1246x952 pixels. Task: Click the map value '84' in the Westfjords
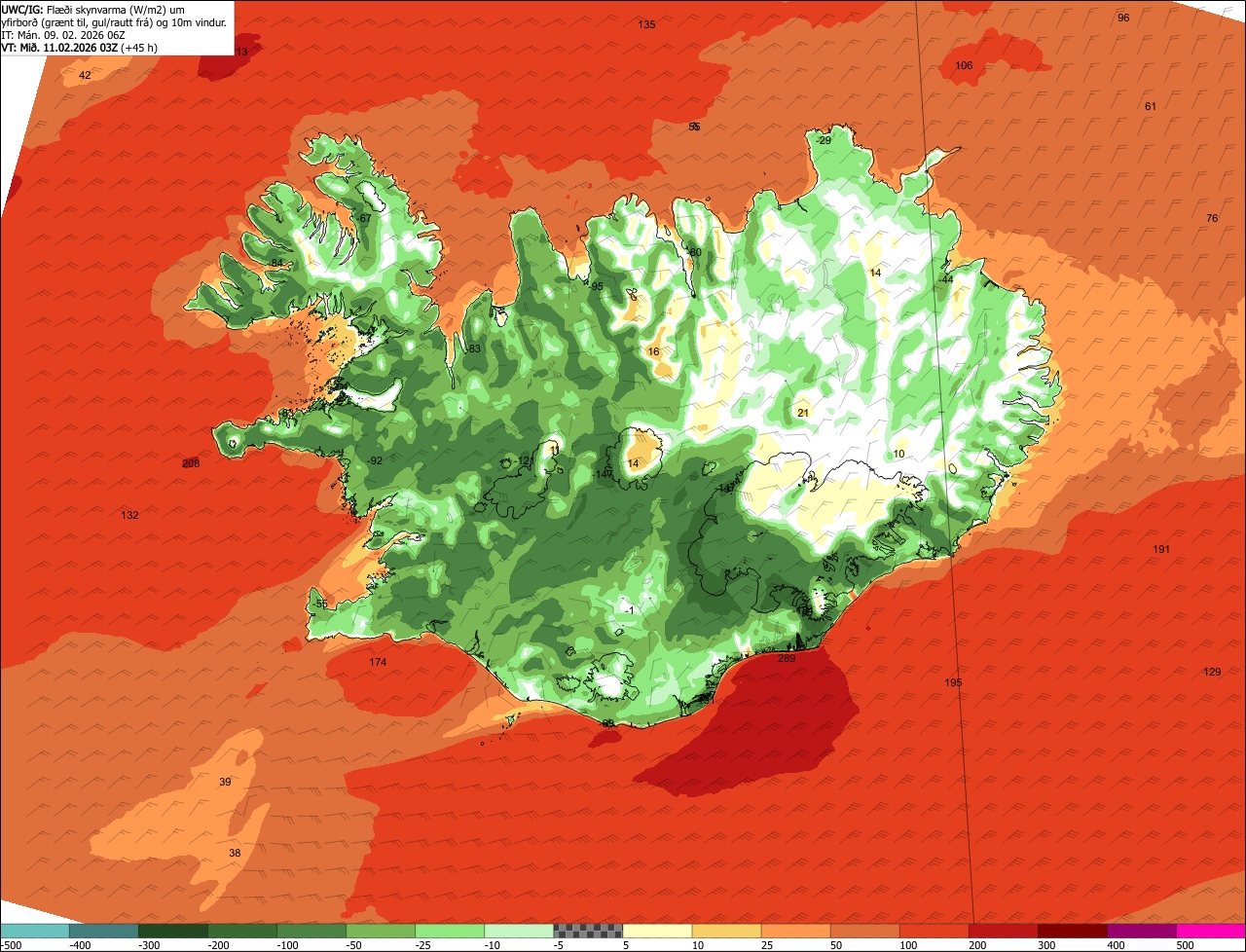tap(277, 263)
